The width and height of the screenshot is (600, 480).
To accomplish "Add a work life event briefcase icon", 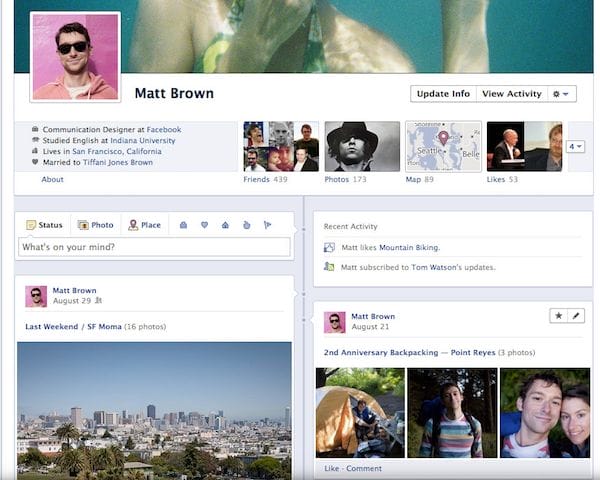I will (183, 225).
